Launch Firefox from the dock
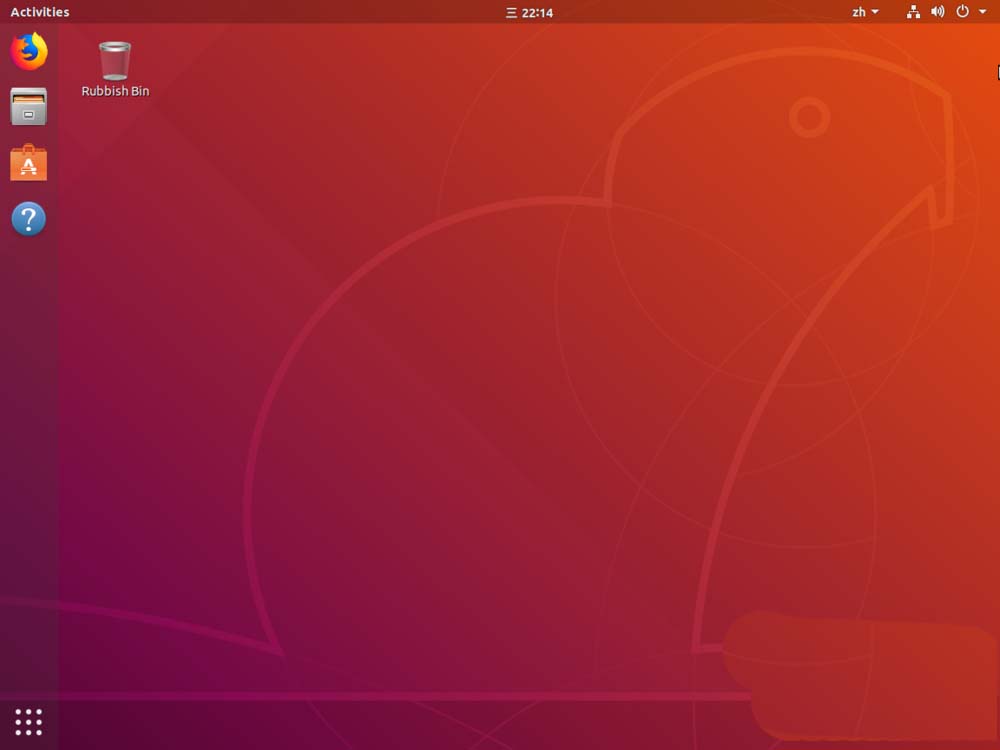This screenshot has height=750, width=1000. tap(29, 51)
